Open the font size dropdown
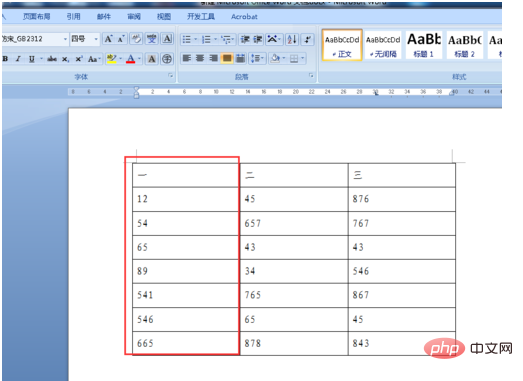 (96, 39)
